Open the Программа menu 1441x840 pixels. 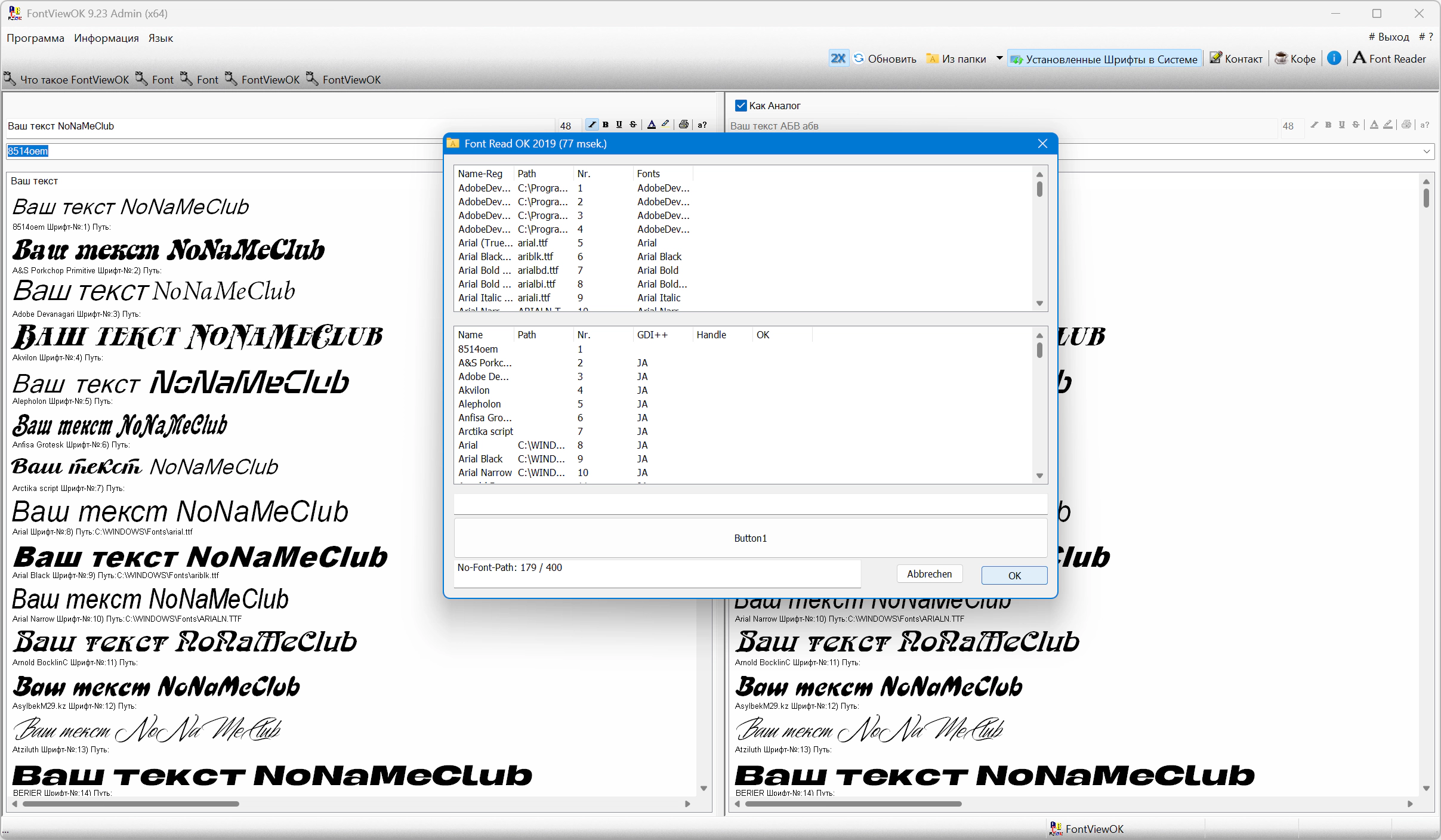tap(35, 38)
